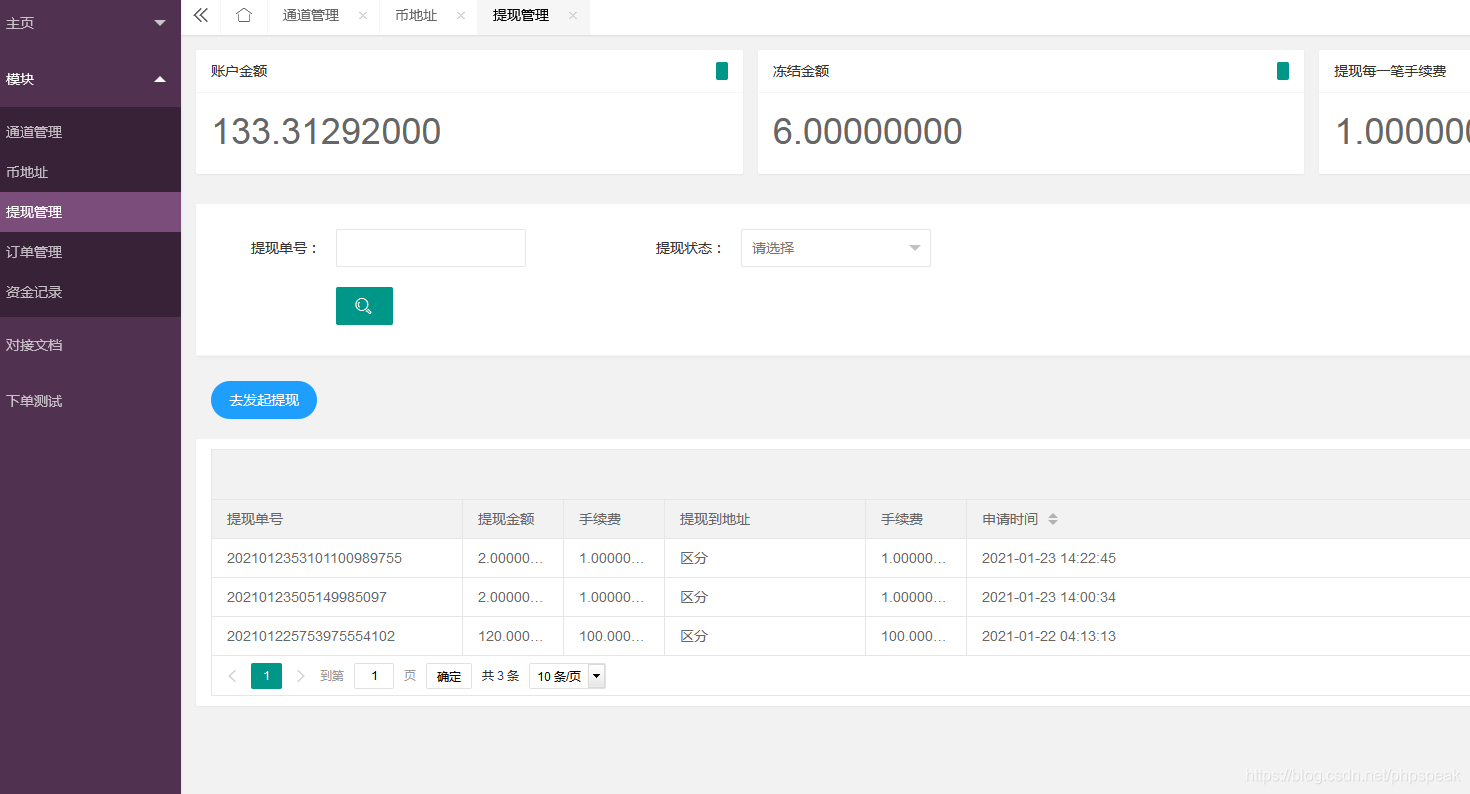Switch to the 通道管理 tab
This screenshot has width=1470, height=794.
point(311,16)
